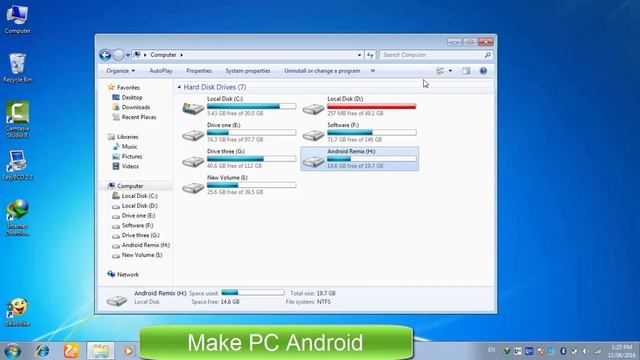This screenshot has width=640, height=360.
Task: Click the EasyBCD desktop shortcut
Action: click(x=17, y=165)
